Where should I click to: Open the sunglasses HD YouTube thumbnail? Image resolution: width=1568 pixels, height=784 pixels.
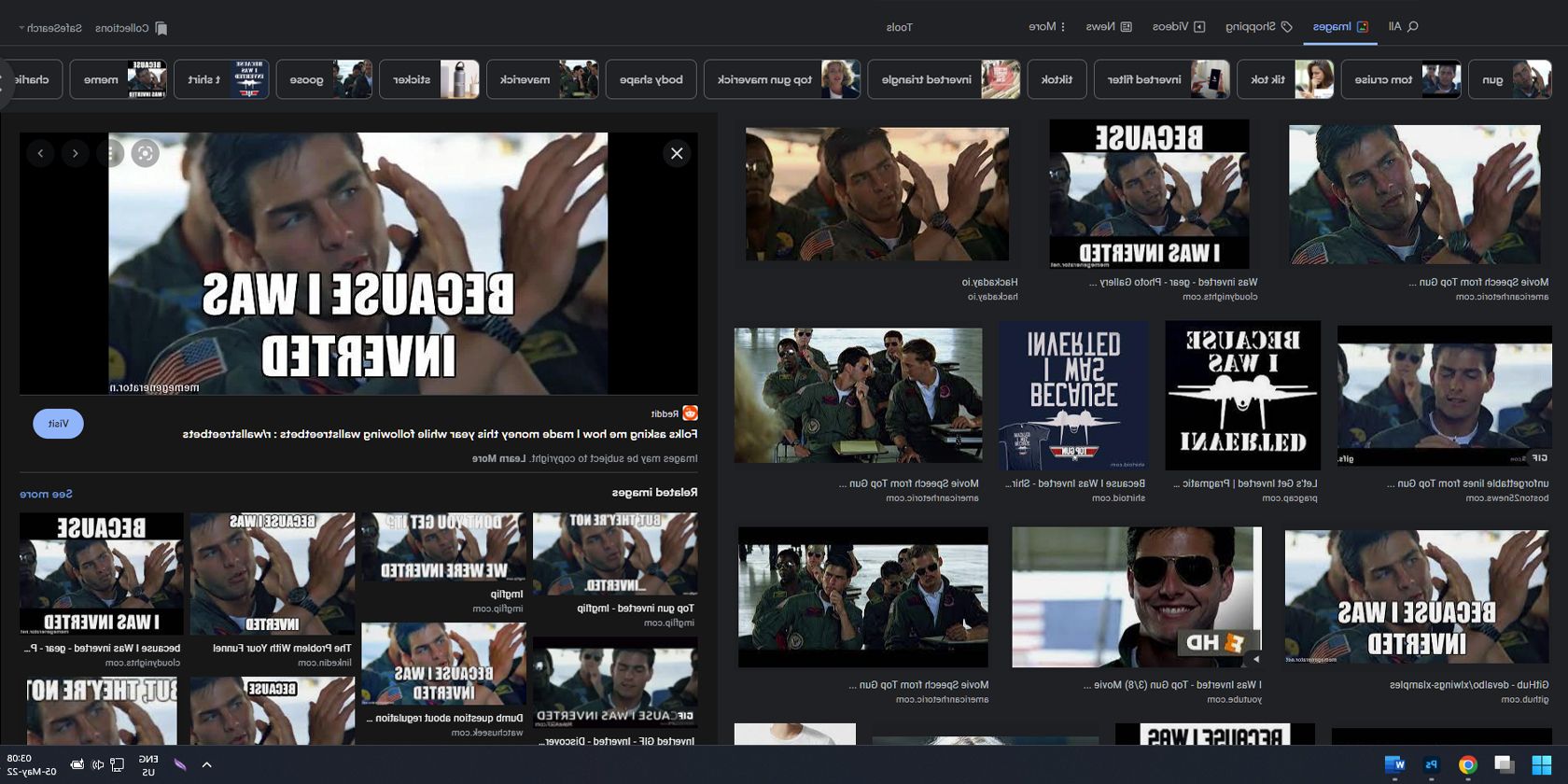[x=1136, y=596]
